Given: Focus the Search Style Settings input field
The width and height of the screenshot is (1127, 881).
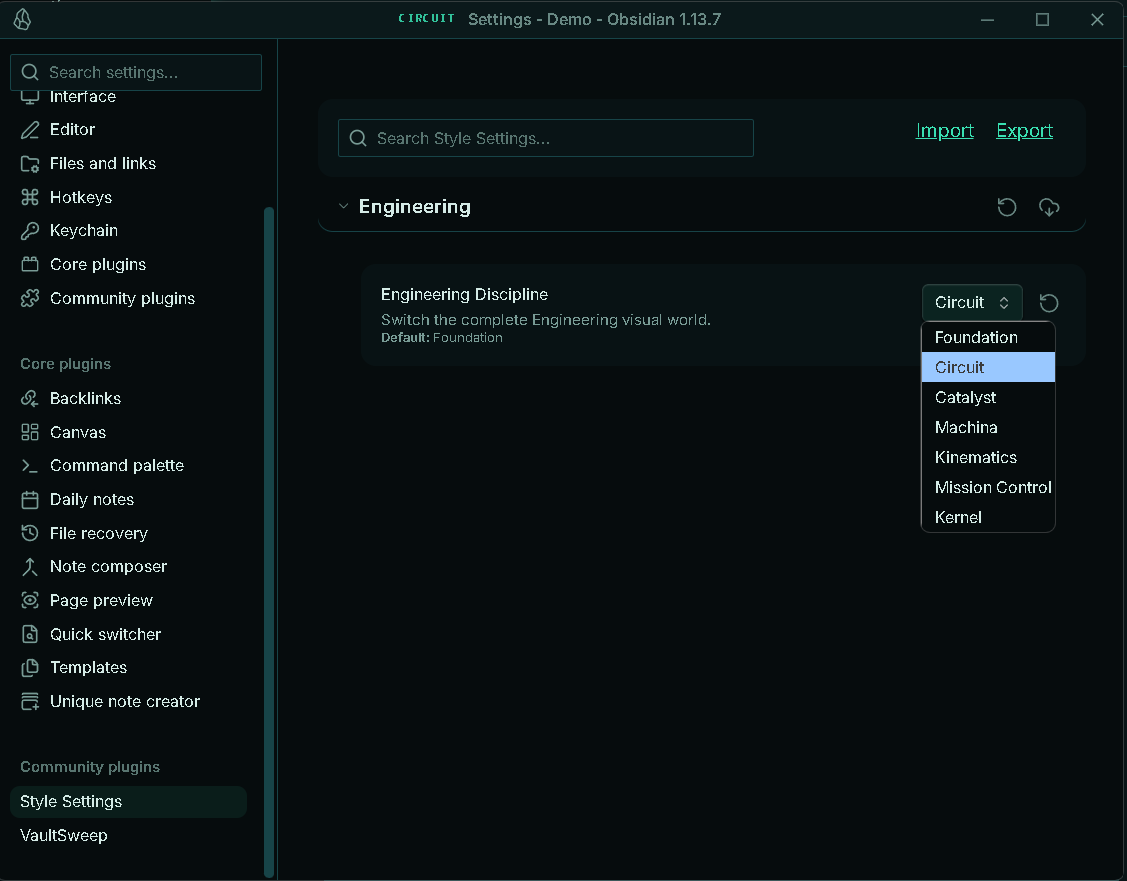Looking at the screenshot, I should point(546,138).
